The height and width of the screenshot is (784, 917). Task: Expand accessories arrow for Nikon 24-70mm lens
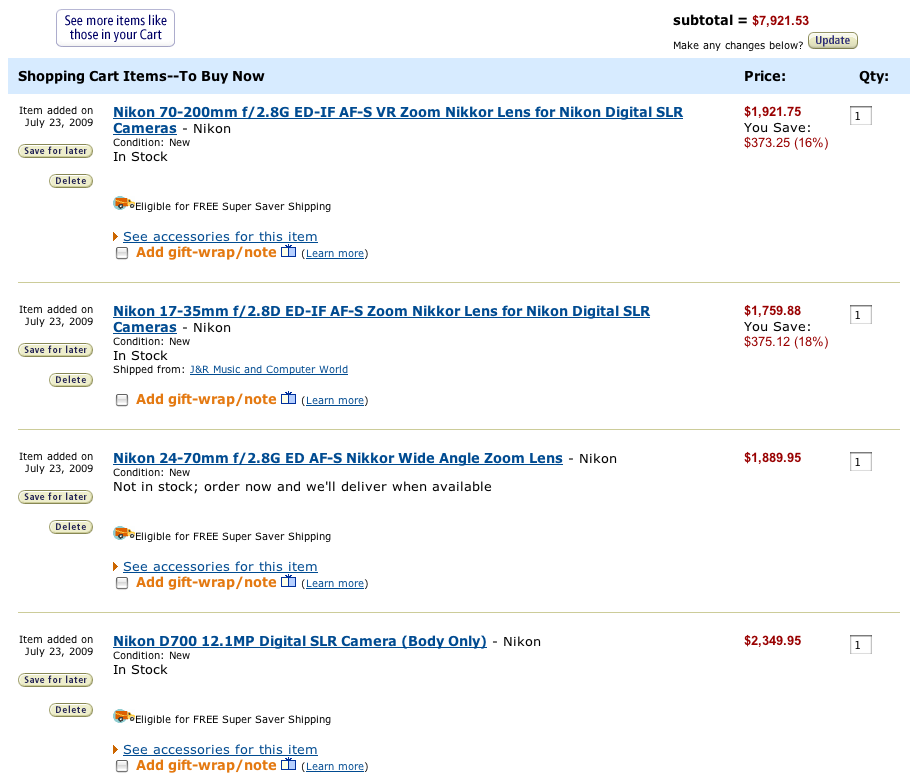tap(115, 567)
